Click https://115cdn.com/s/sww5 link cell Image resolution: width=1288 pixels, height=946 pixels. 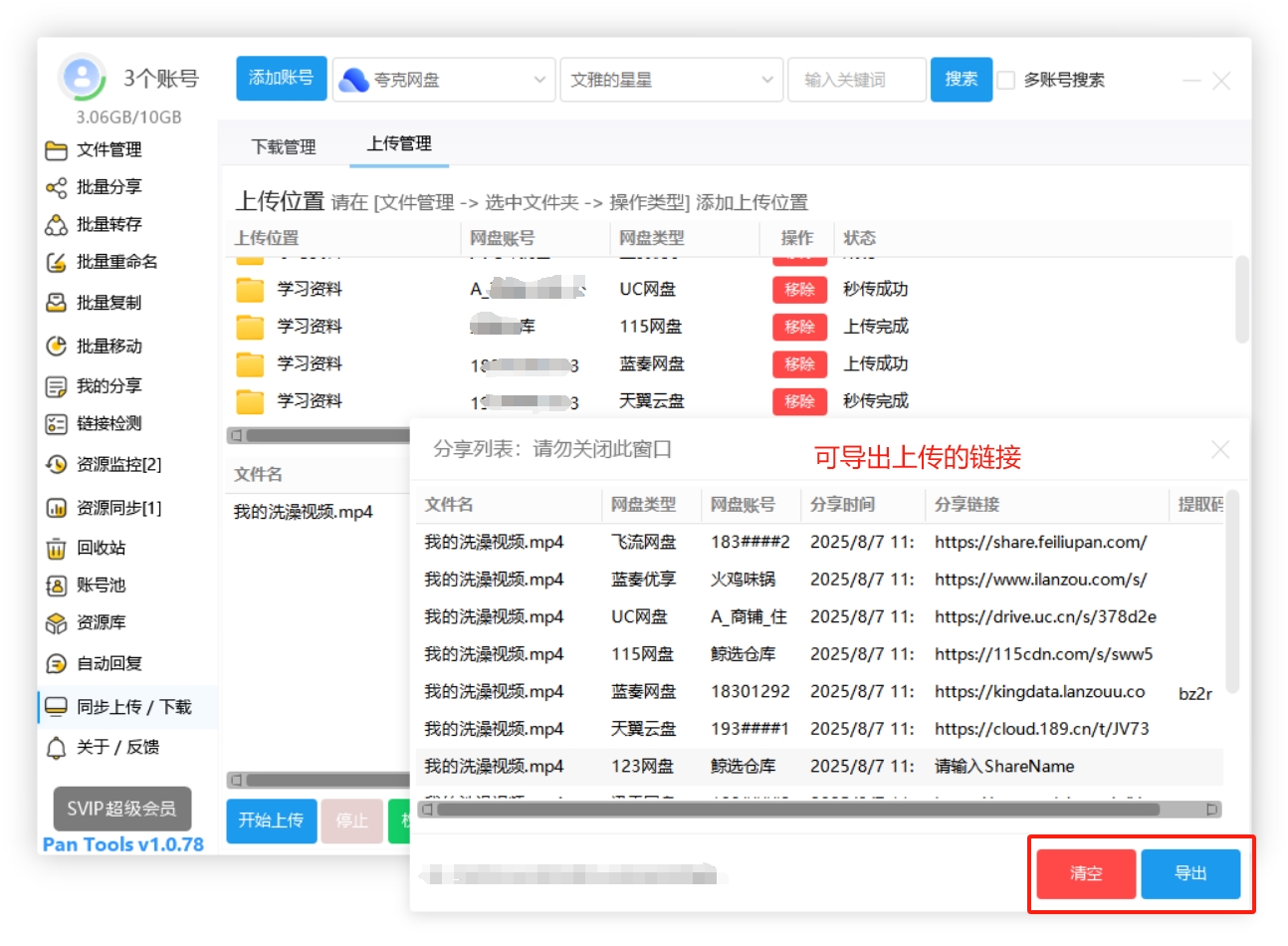tap(1043, 654)
